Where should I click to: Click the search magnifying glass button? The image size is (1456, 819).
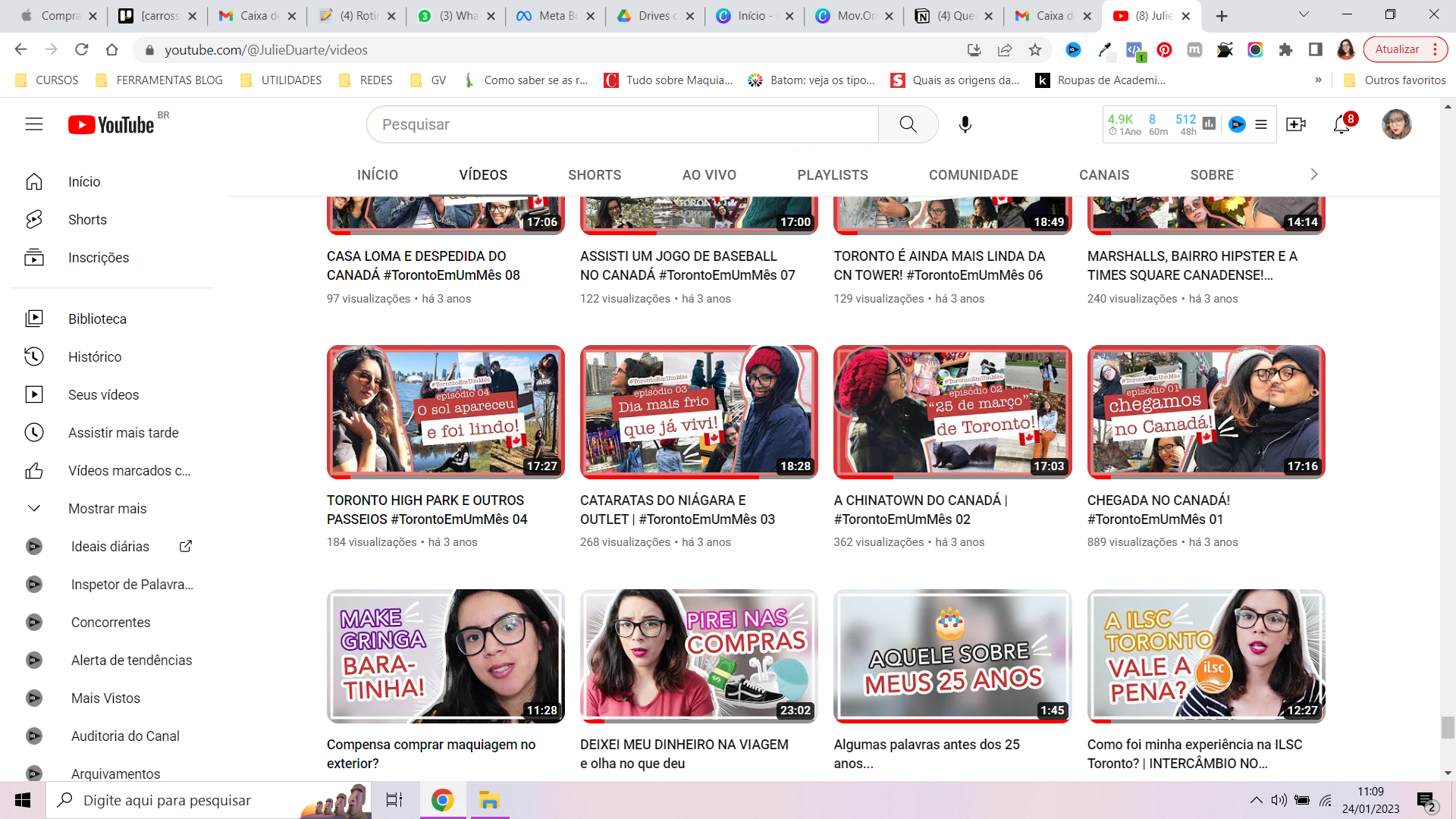(908, 124)
